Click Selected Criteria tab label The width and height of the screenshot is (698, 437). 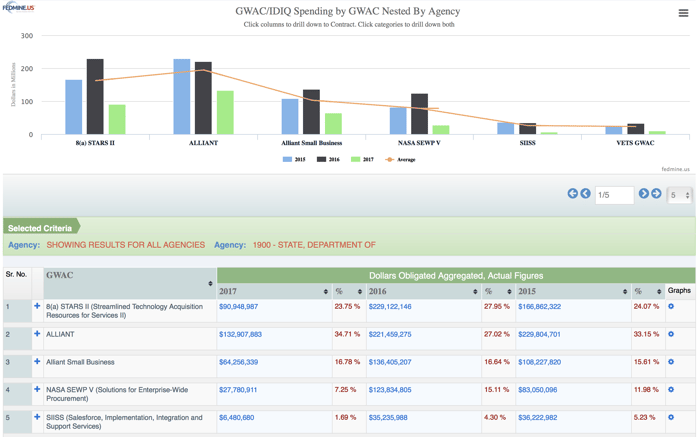pos(40,228)
